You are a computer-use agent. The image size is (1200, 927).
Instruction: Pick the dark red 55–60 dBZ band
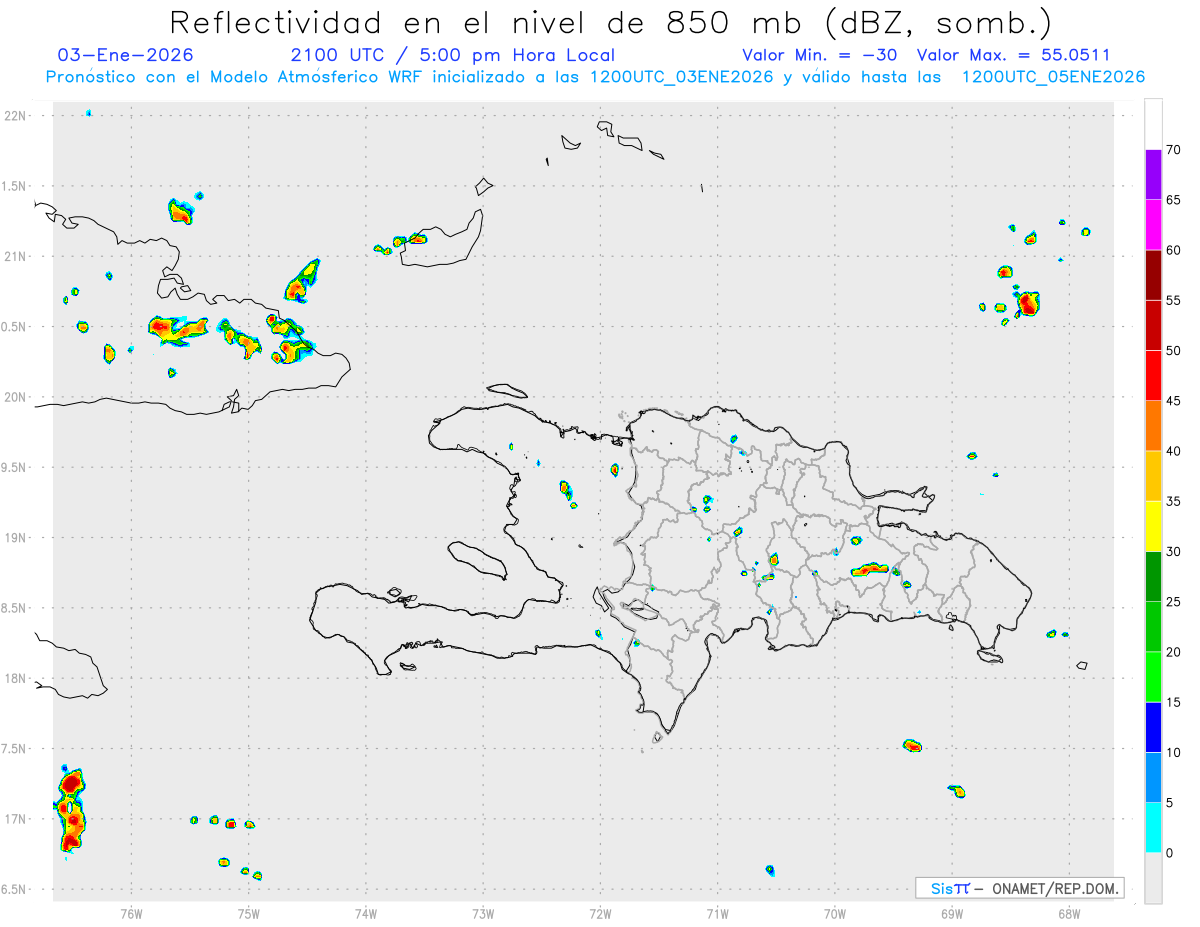point(1153,275)
